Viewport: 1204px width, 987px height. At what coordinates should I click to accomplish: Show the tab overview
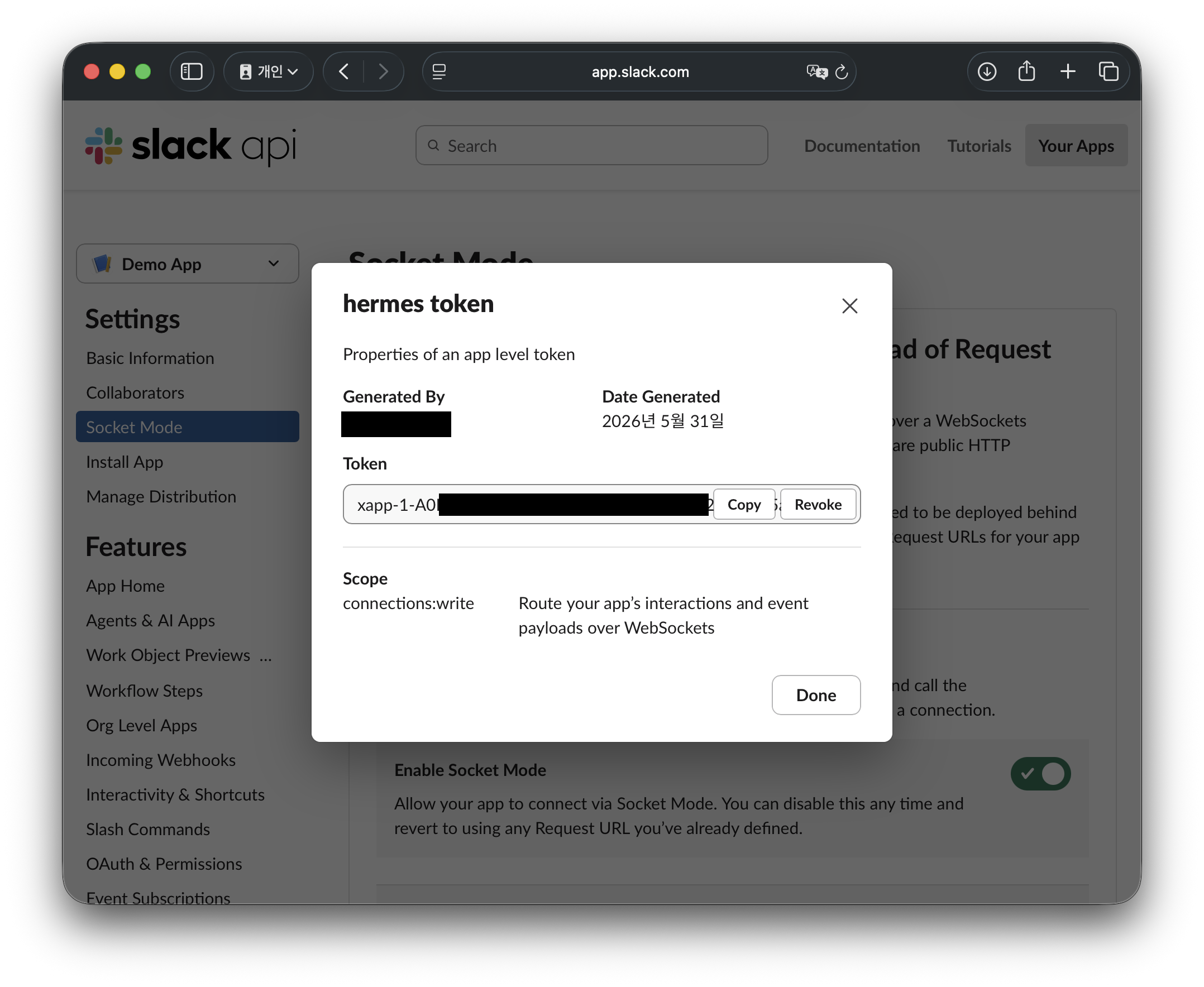click(1109, 71)
